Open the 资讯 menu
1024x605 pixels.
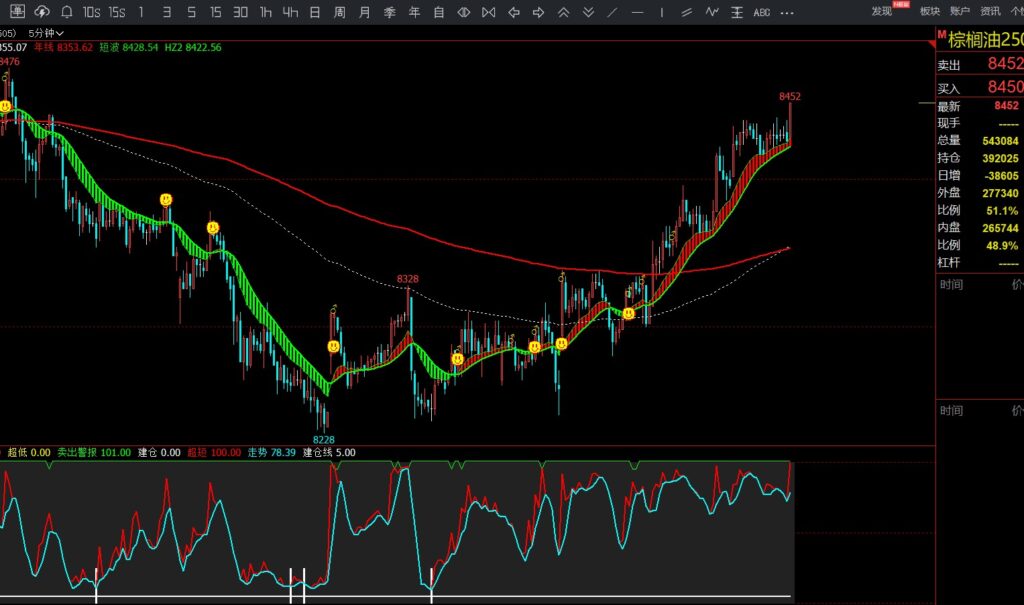coord(990,11)
